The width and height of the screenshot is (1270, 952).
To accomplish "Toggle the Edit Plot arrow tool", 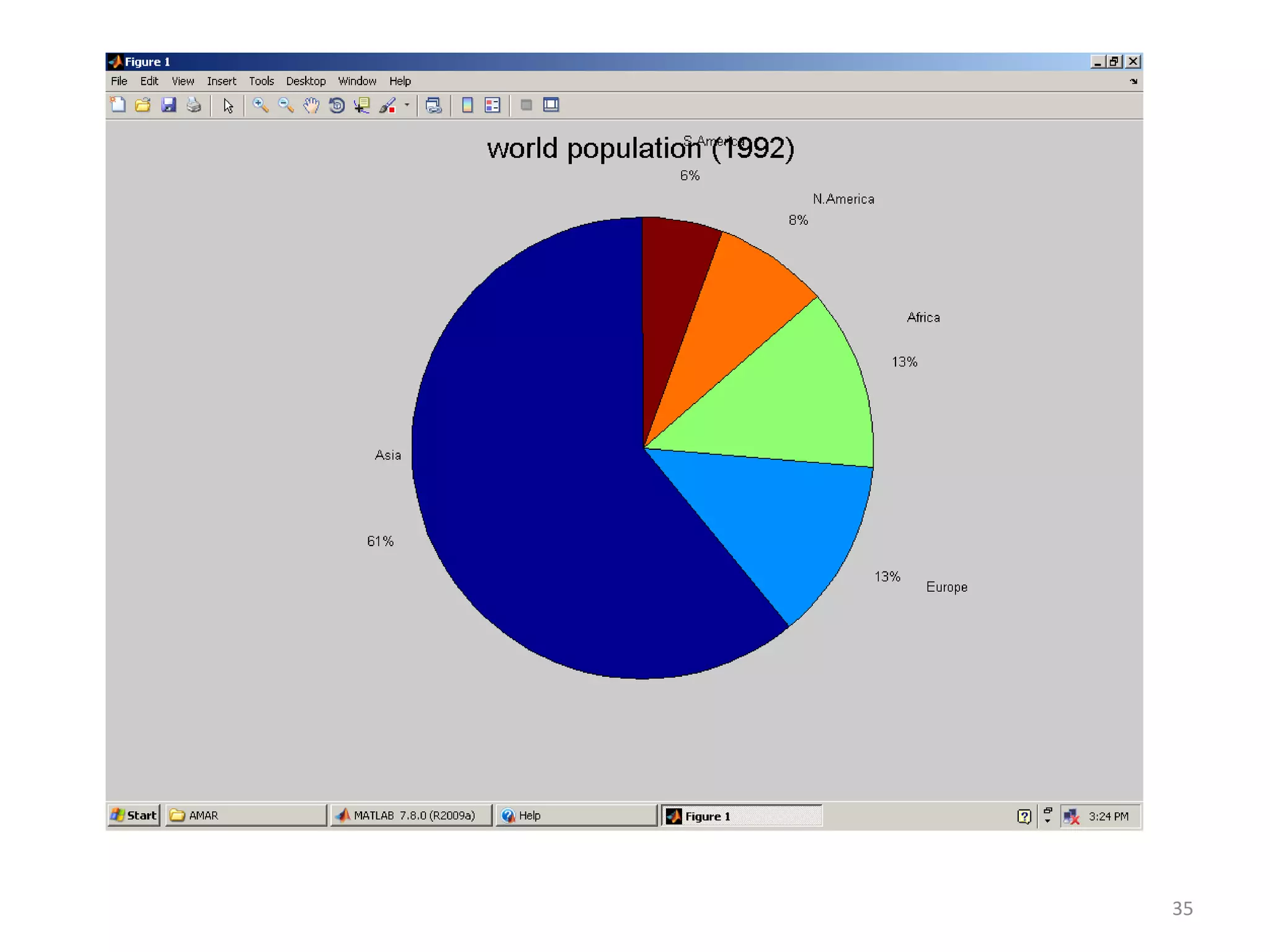I will pos(228,106).
